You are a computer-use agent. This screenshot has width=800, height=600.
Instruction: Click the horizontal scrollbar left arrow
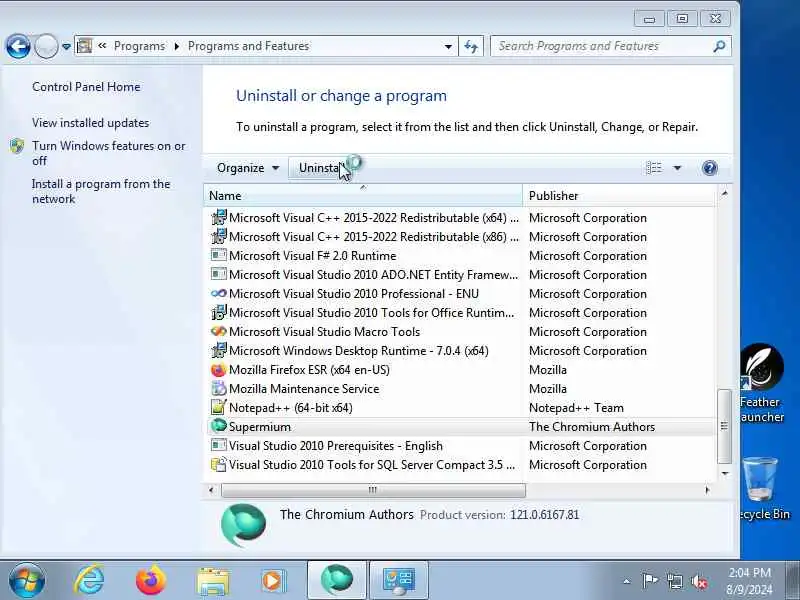211,490
